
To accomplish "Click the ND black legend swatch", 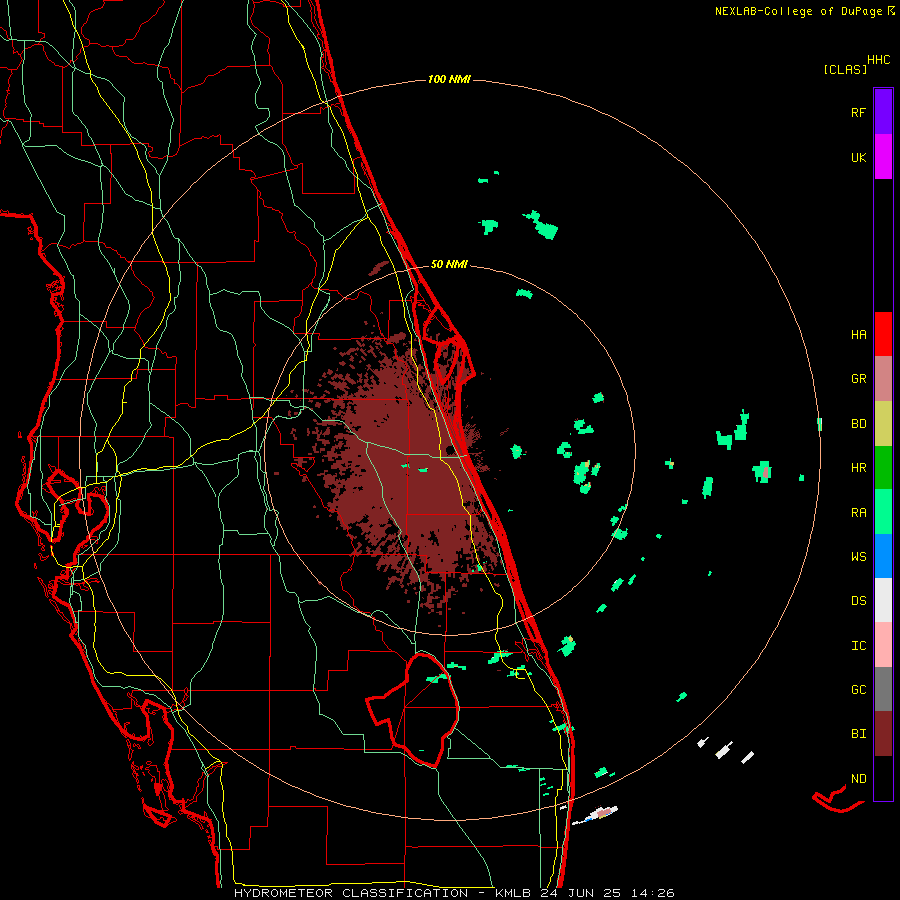I will pos(883,778).
